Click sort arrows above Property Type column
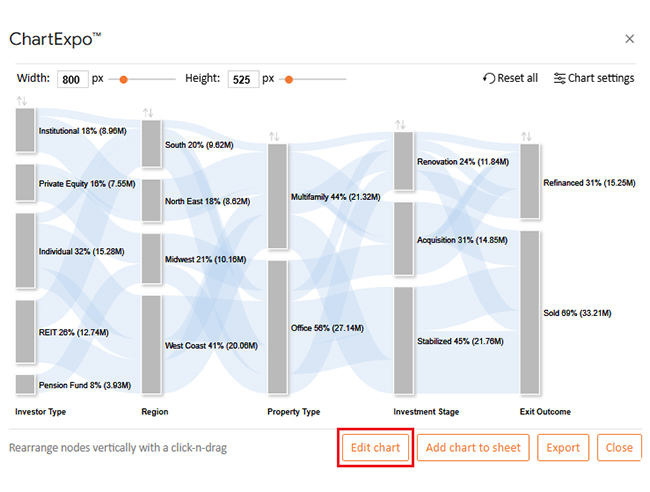This screenshot has width=650, height=492. point(274,136)
